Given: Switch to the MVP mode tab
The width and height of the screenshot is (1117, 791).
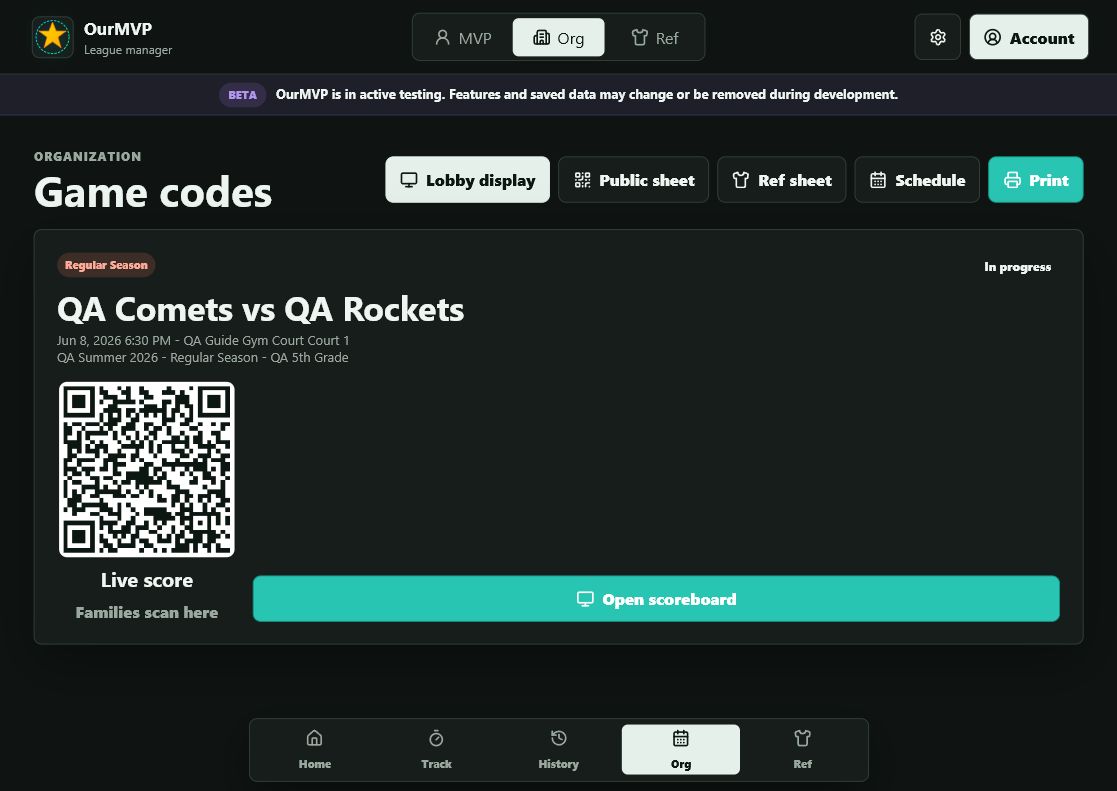Looking at the screenshot, I should [x=463, y=38].
